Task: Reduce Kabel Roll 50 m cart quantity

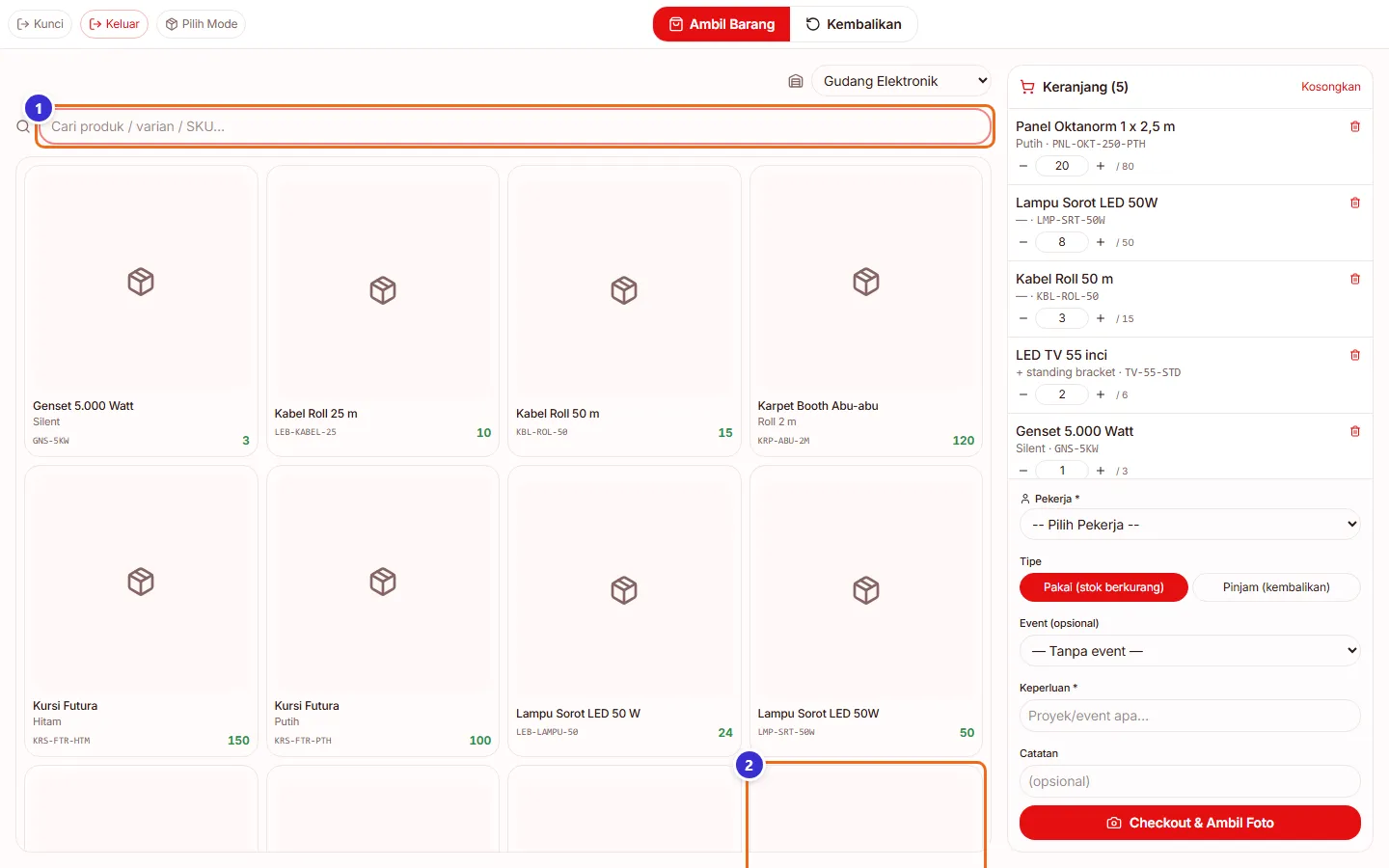Action: pos(1023,318)
